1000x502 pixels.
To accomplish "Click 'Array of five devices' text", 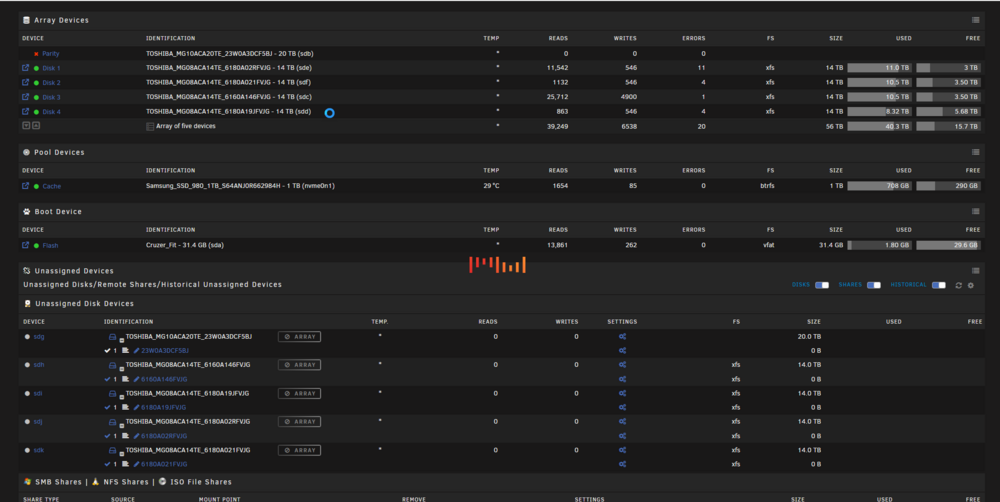I will 186,126.
